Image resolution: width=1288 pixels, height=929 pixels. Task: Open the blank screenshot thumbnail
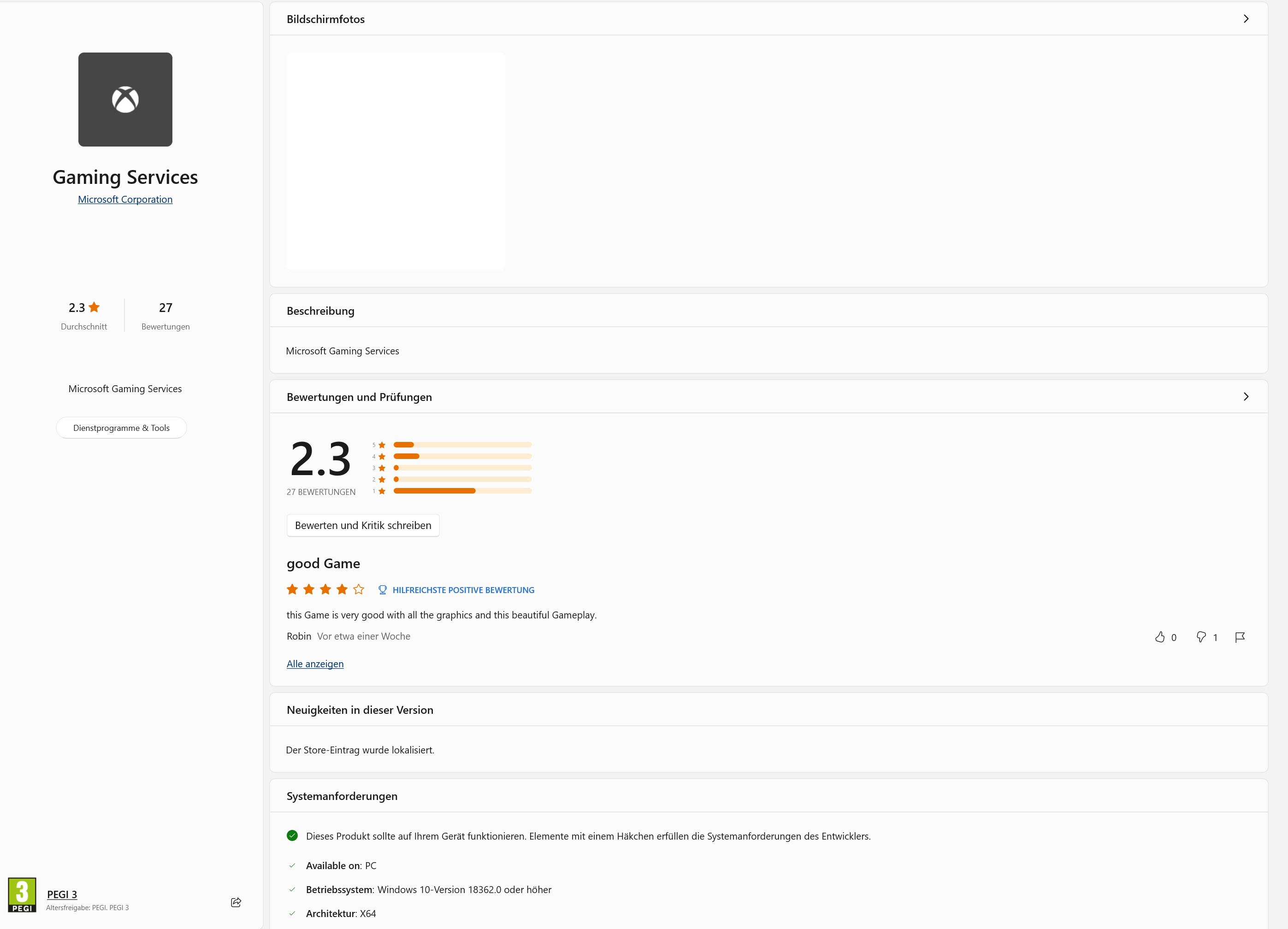tap(395, 161)
